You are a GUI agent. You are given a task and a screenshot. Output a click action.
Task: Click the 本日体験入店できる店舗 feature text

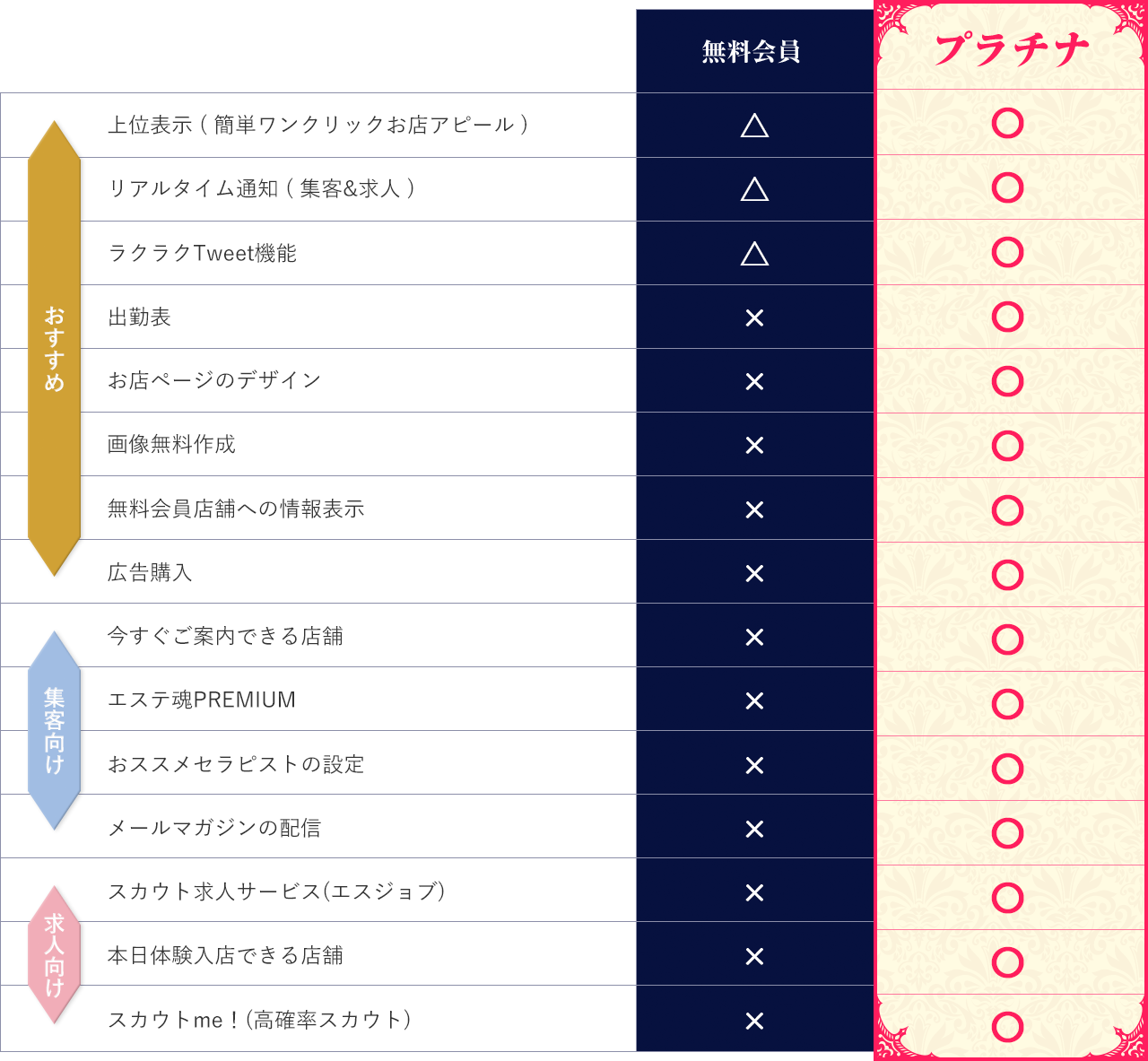tap(225, 956)
